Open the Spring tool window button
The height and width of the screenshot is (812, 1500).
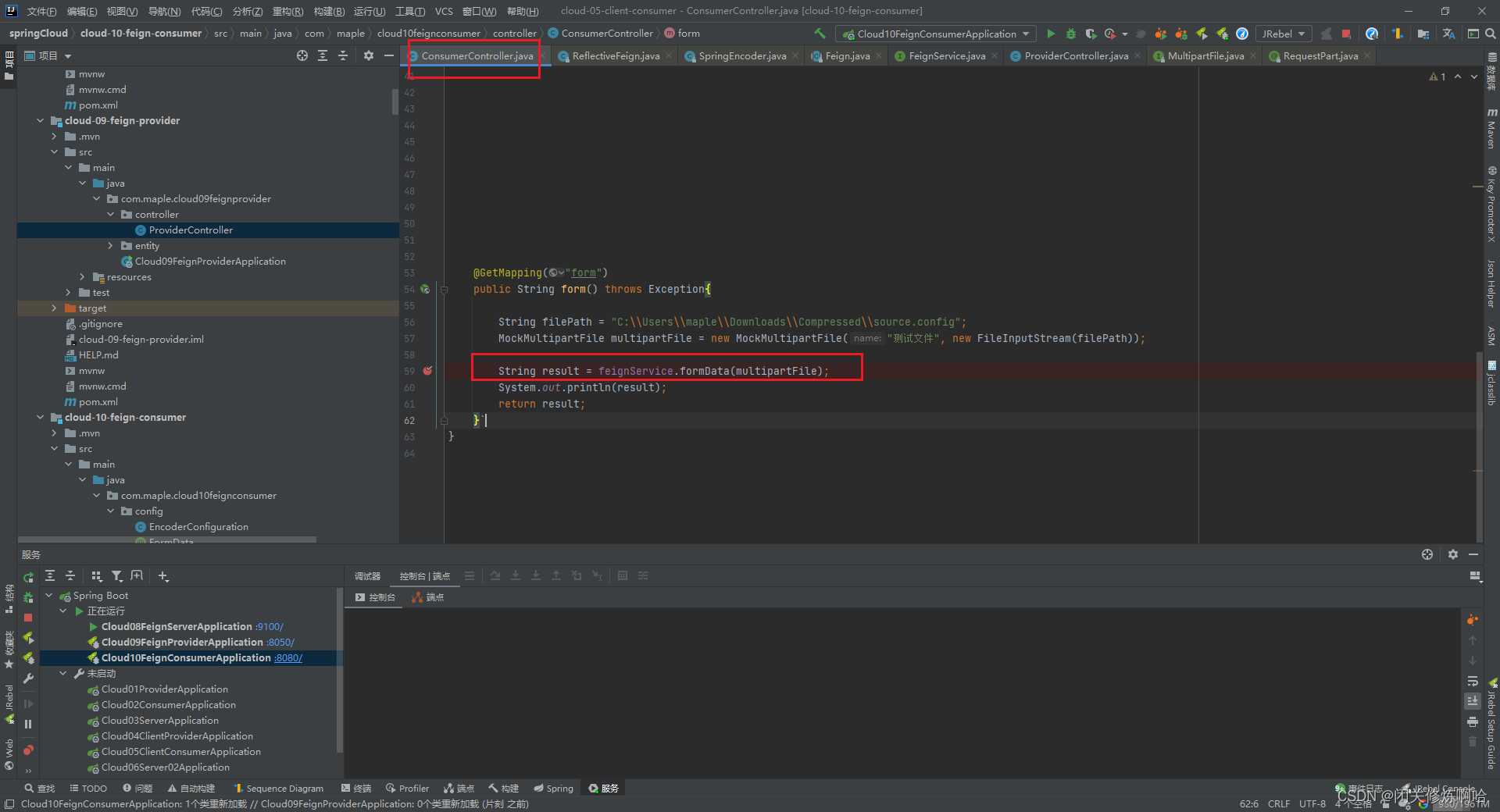click(x=554, y=789)
